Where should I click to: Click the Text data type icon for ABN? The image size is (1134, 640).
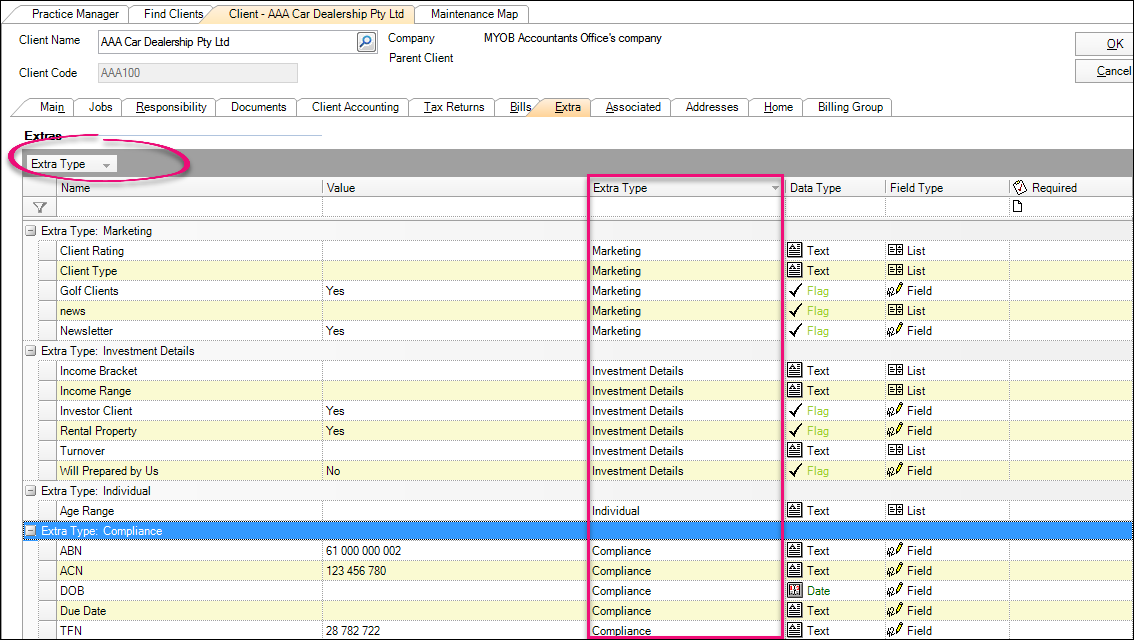796,551
